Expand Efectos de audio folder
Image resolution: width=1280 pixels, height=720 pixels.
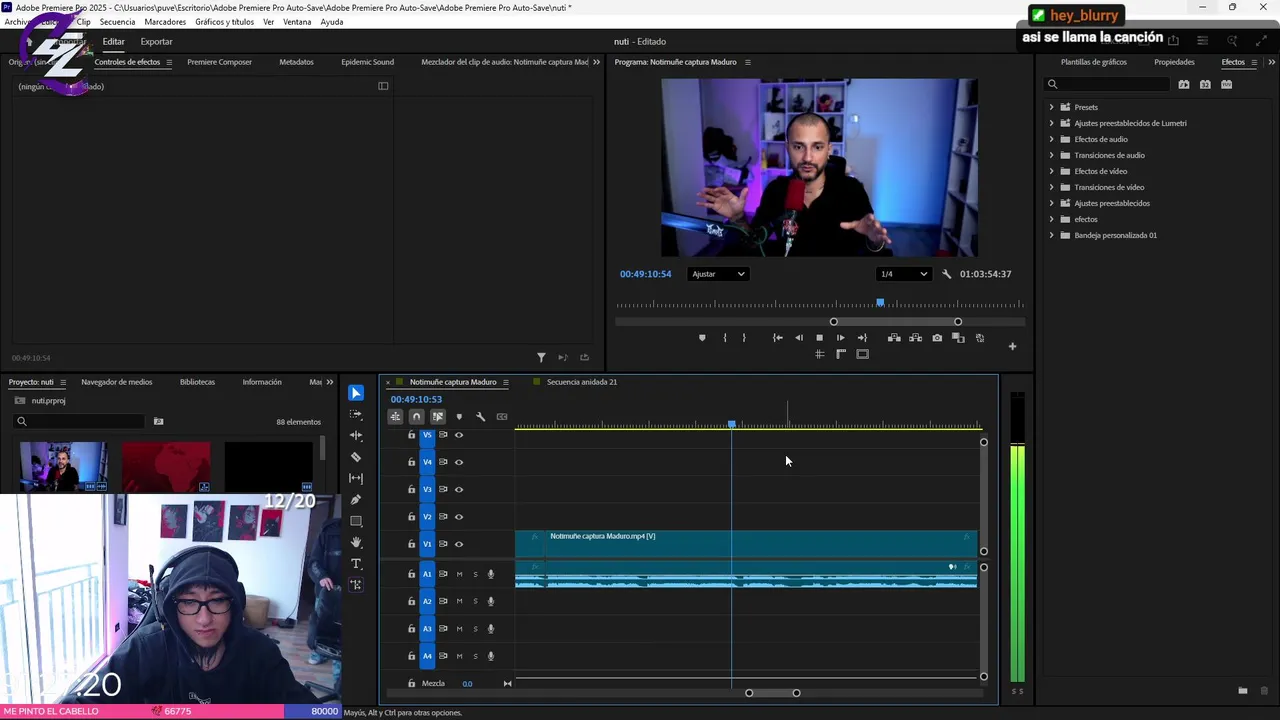1051,139
